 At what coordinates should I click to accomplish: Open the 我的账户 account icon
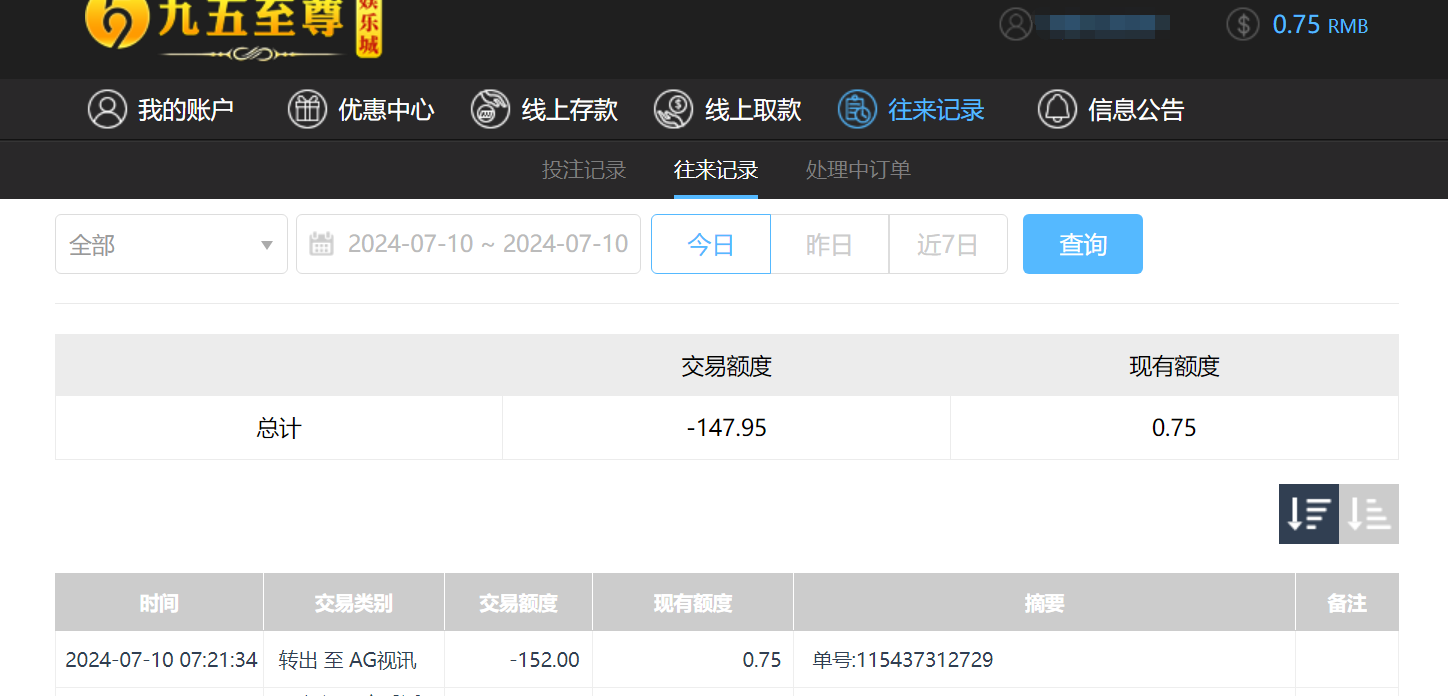click(108, 110)
